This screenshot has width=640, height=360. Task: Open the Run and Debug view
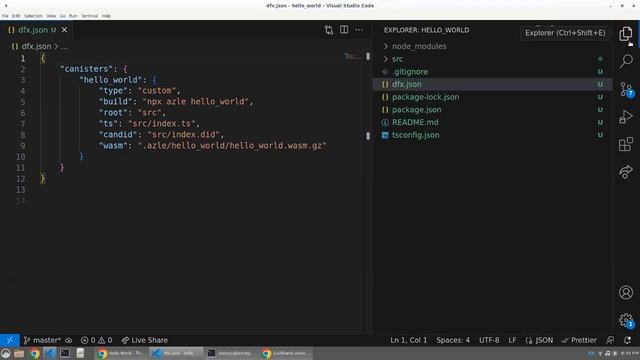pos(626,117)
